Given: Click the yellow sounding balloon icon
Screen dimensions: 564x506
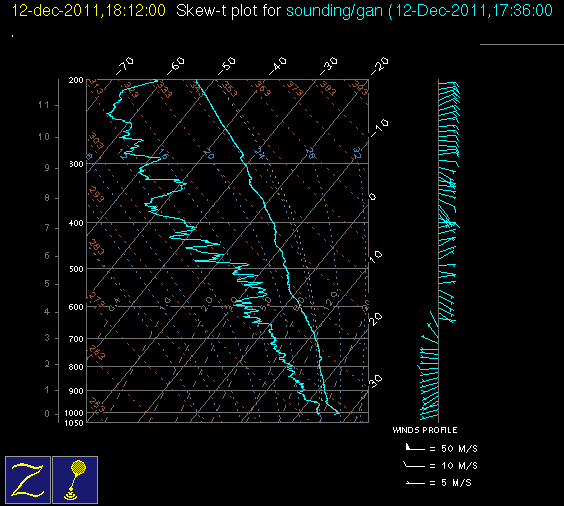Looking at the screenshot, I should 75,480.
